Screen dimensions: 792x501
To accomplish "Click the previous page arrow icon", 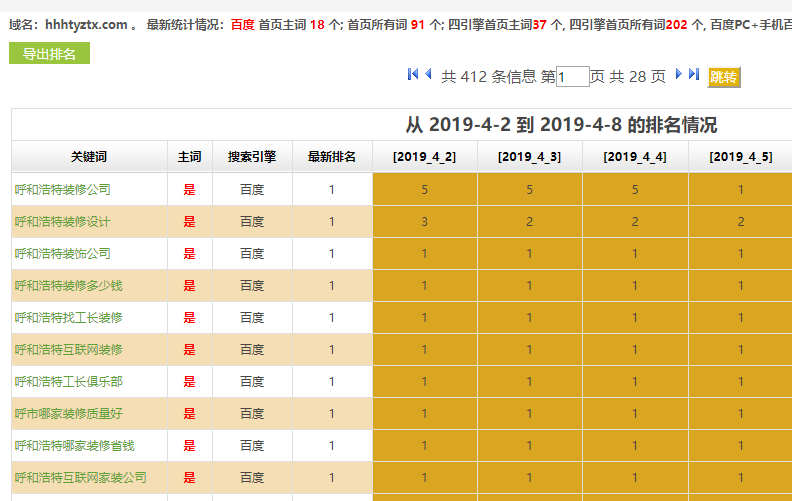I will pyautogui.click(x=428, y=74).
